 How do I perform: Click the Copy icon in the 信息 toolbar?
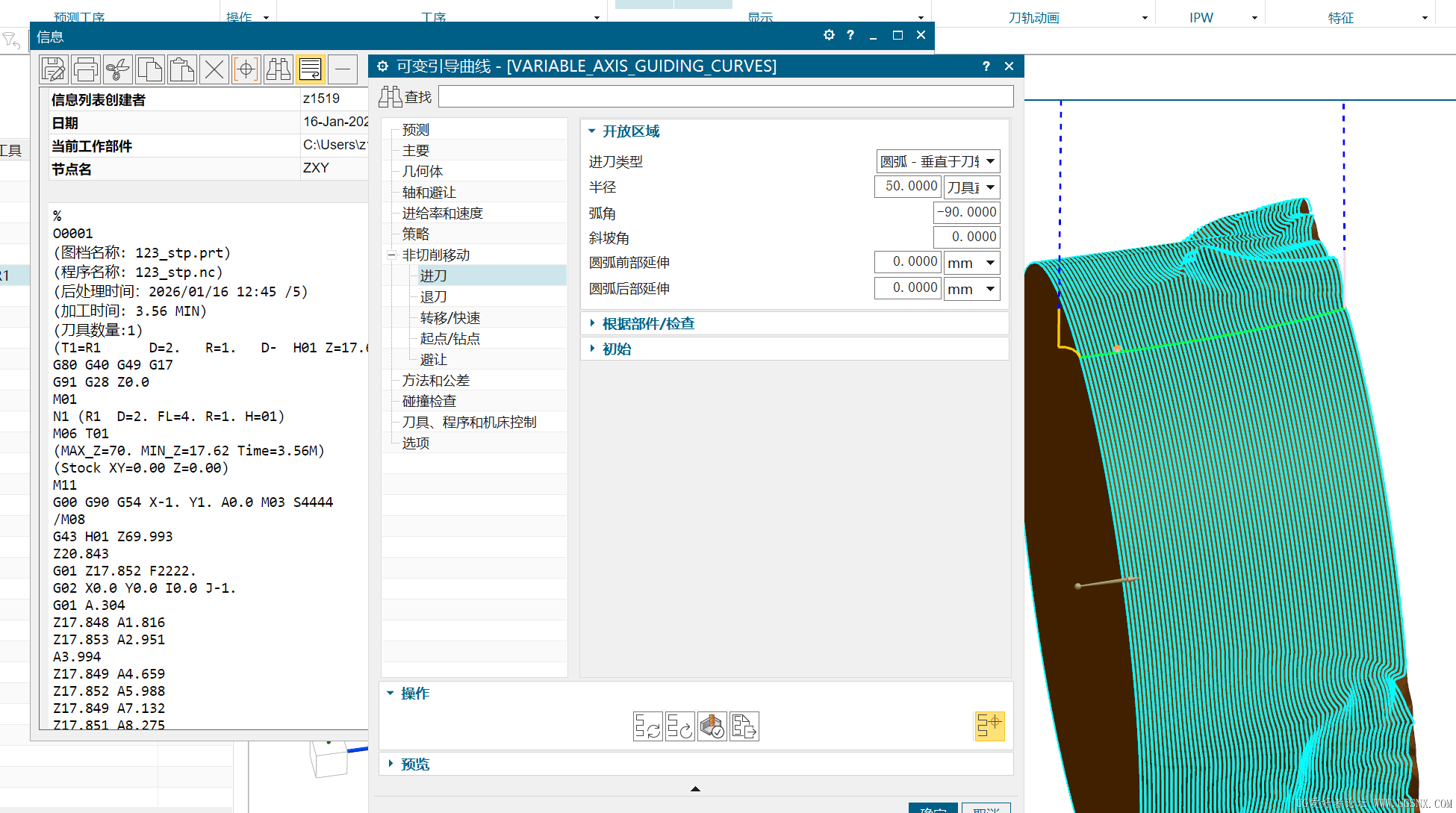pos(150,69)
